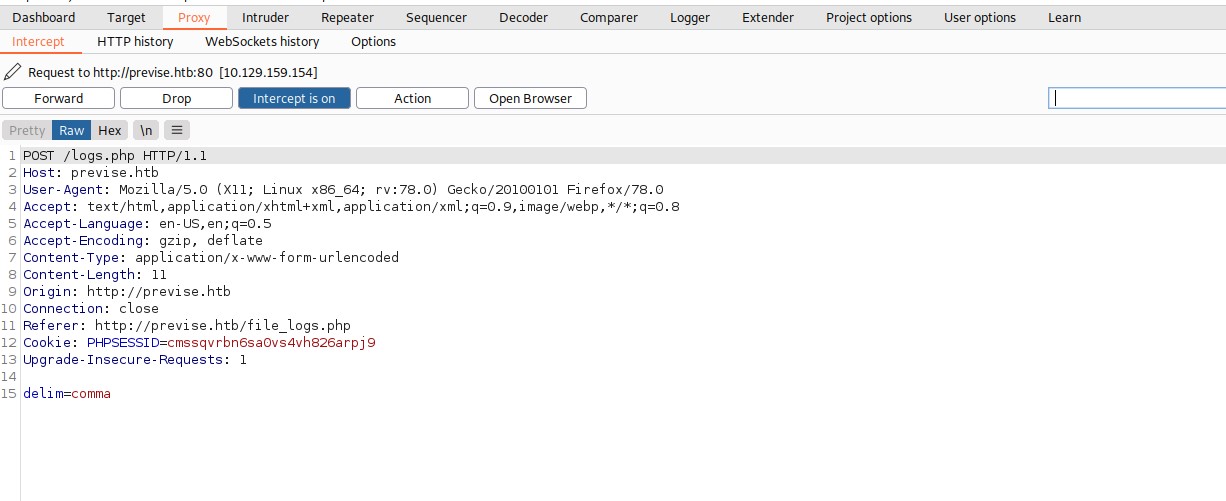Open the HTTP history tab
The image size is (1226, 501).
(x=135, y=41)
